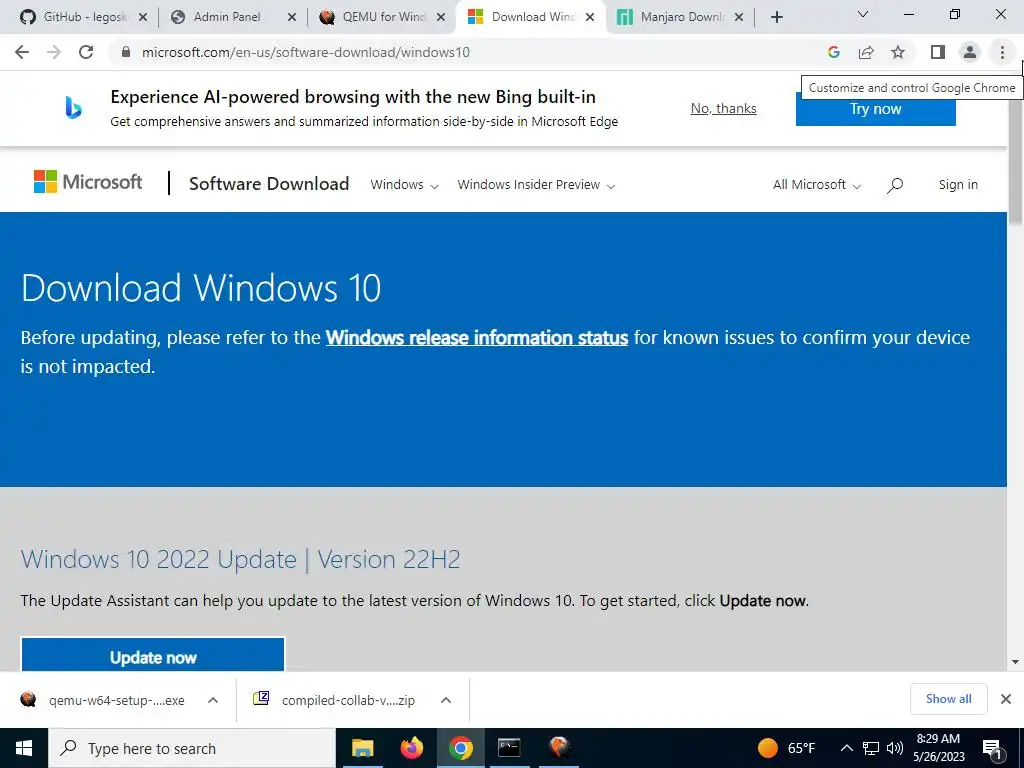Screen dimensions: 1024x768
Task: Click the taskbar search box
Action: click(192, 748)
